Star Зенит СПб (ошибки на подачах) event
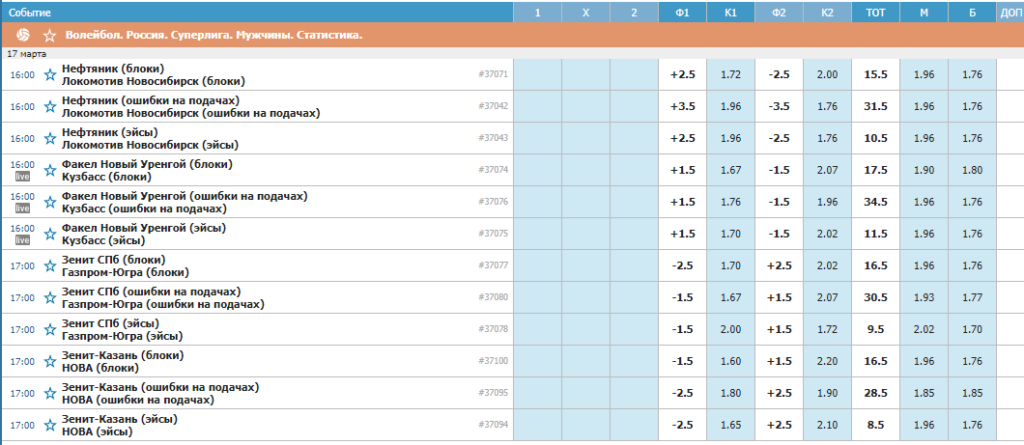1024x445 pixels. click(x=50, y=298)
